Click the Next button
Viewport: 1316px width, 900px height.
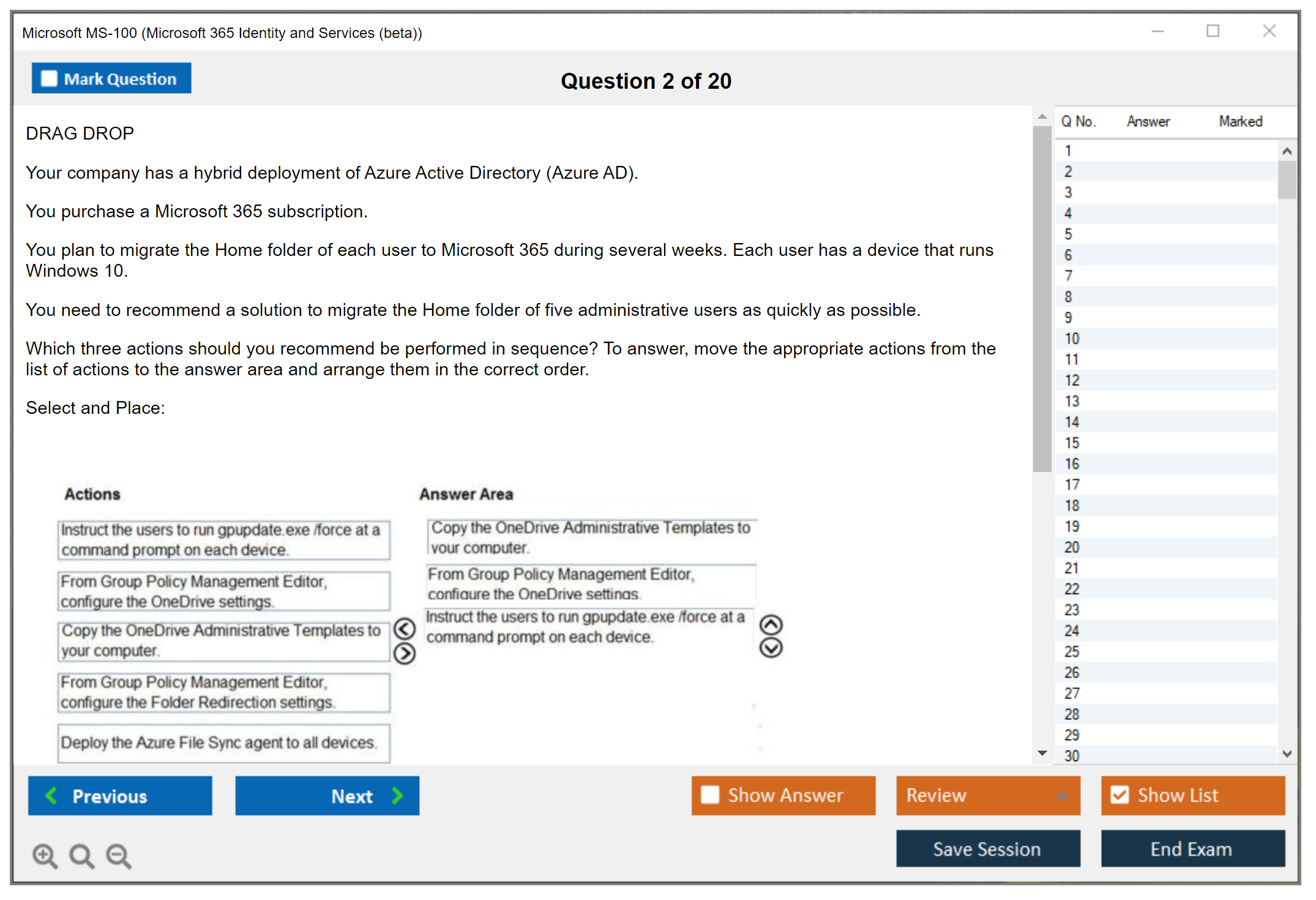click(327, 795)
